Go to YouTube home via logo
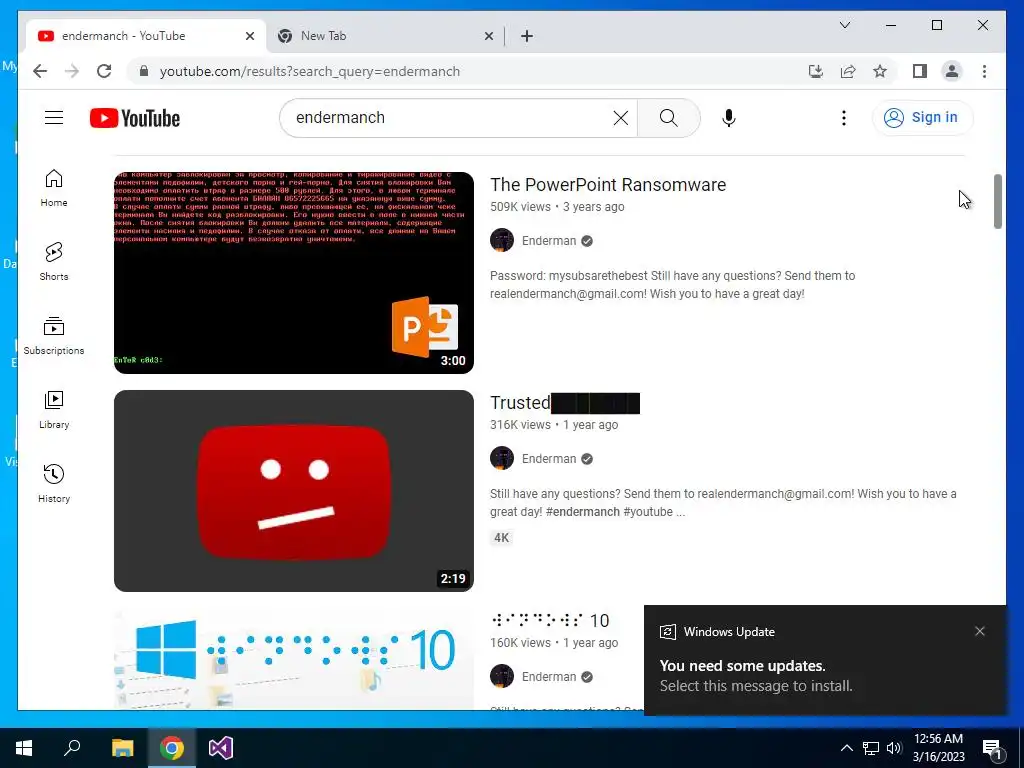Screen dimensions: 1024x768 (135, 118)
